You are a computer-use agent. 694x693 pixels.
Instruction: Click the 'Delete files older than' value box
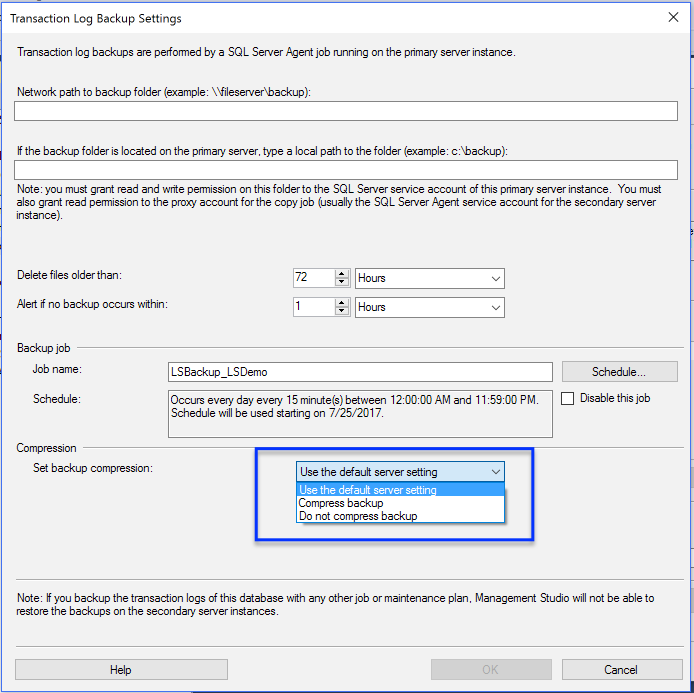tap(312, 278)
